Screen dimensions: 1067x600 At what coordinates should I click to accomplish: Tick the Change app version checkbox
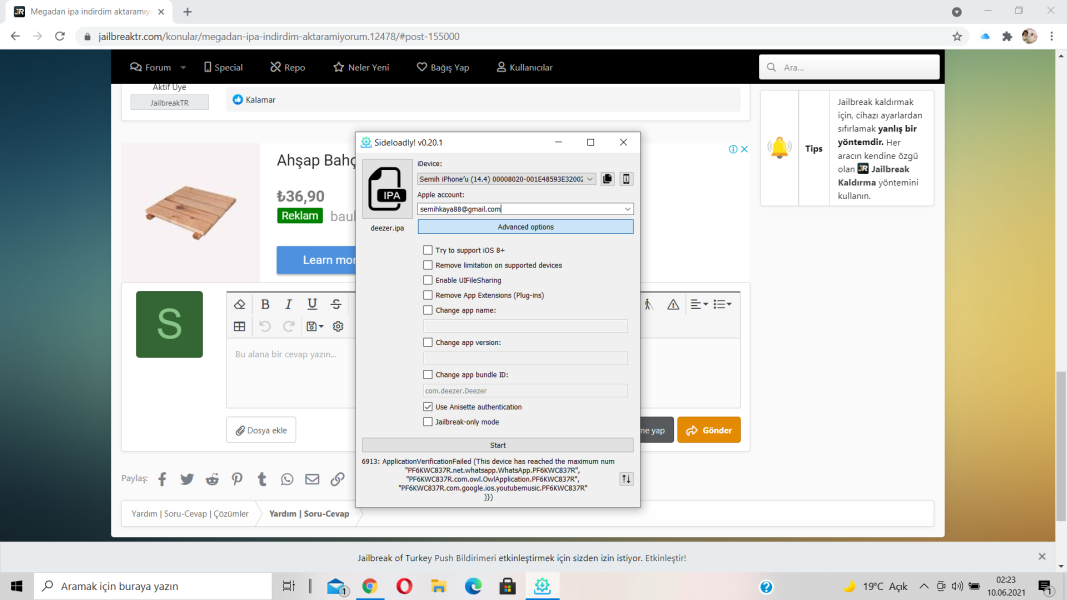(x=428, y=342)
